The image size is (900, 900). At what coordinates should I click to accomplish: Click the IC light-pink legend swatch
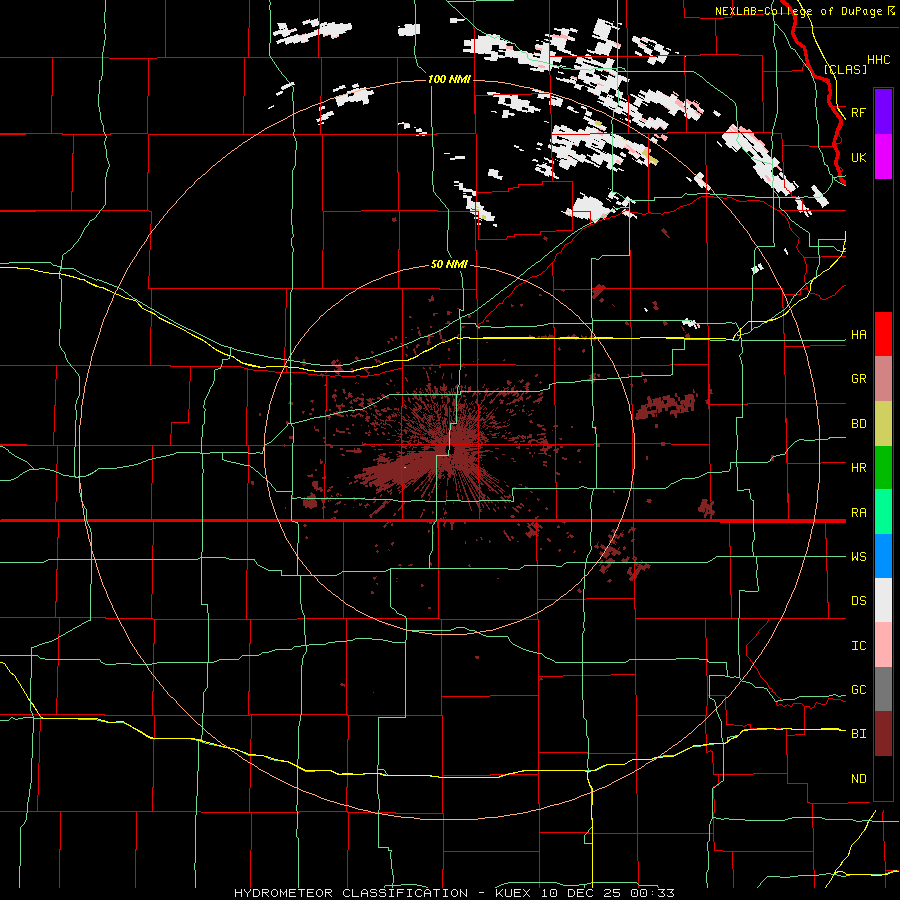point(883,645)
